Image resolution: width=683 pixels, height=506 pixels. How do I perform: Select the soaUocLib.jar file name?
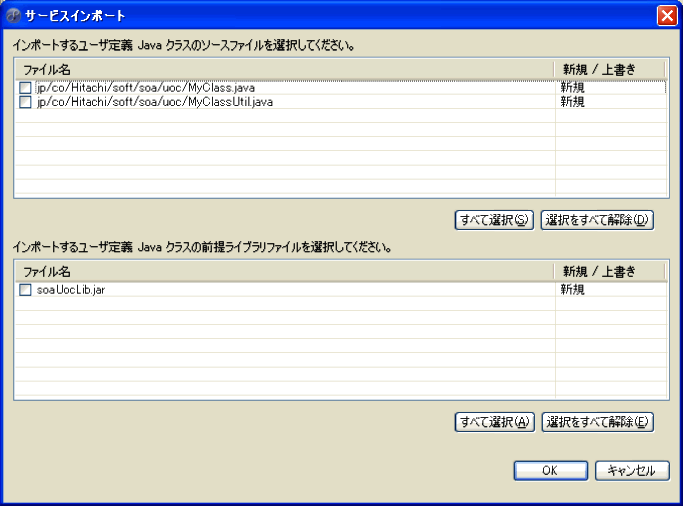coord(71,290)
